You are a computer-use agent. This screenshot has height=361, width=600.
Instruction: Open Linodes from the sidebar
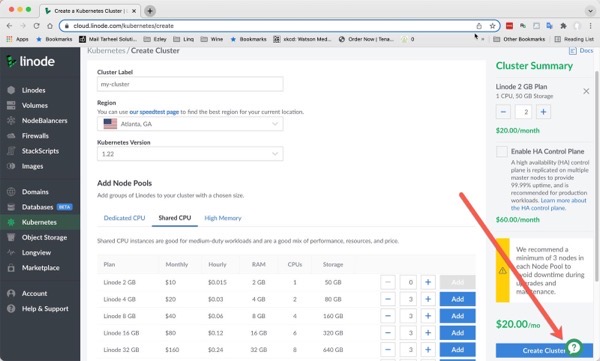[x=33, y=90]
